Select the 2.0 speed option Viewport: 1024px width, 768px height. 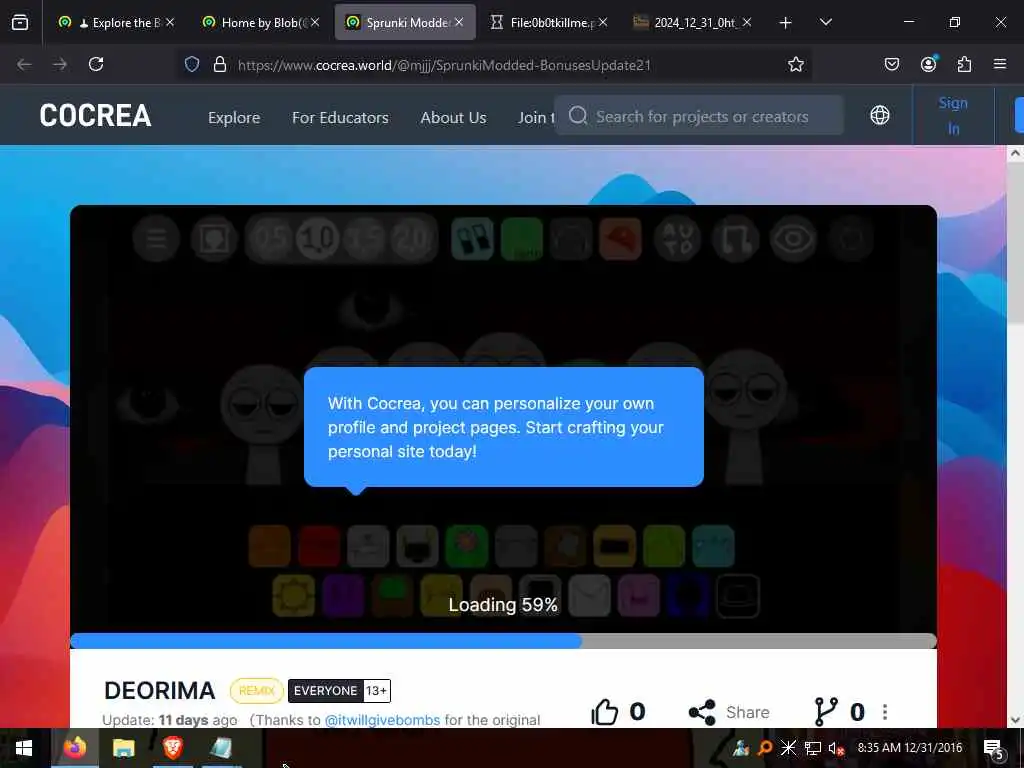tap(413, 238)
